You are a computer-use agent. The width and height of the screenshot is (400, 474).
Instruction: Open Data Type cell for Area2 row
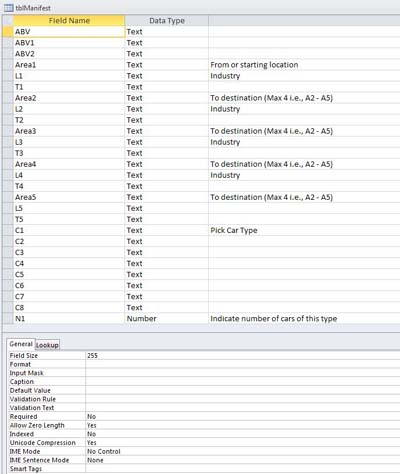pos(167,98)
